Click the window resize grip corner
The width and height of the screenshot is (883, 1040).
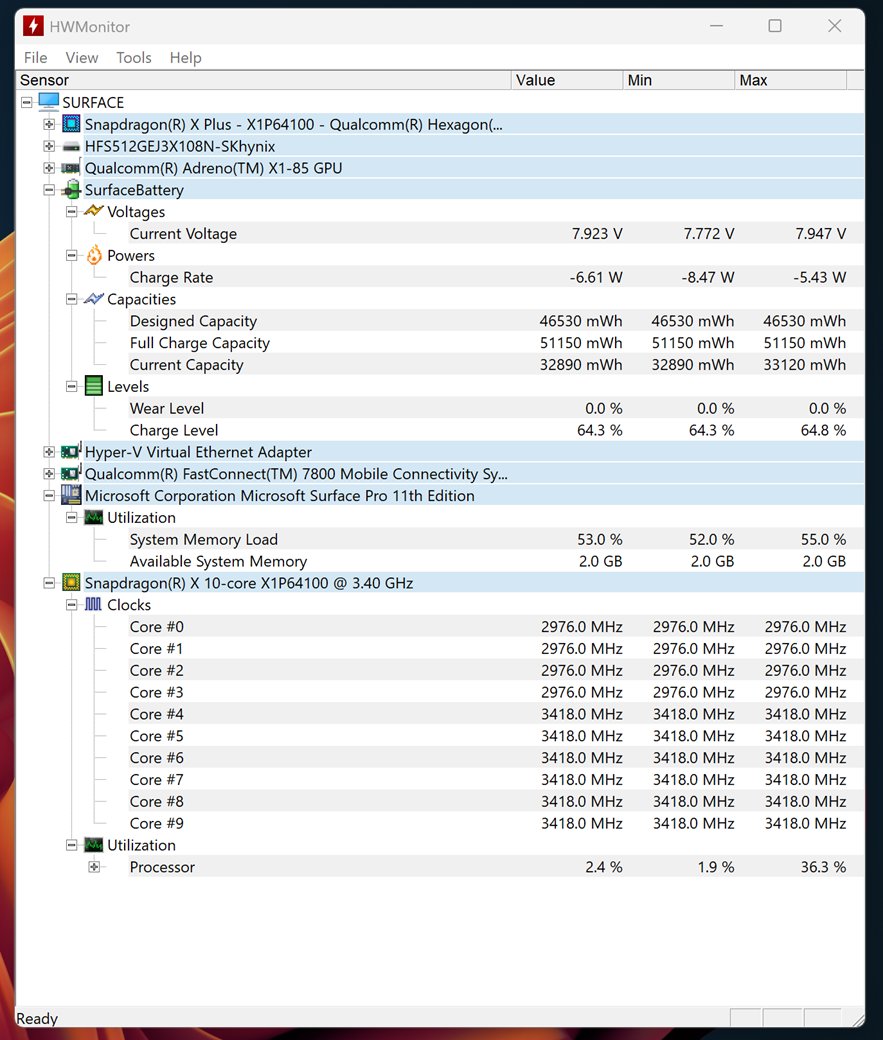point(857,1019)
